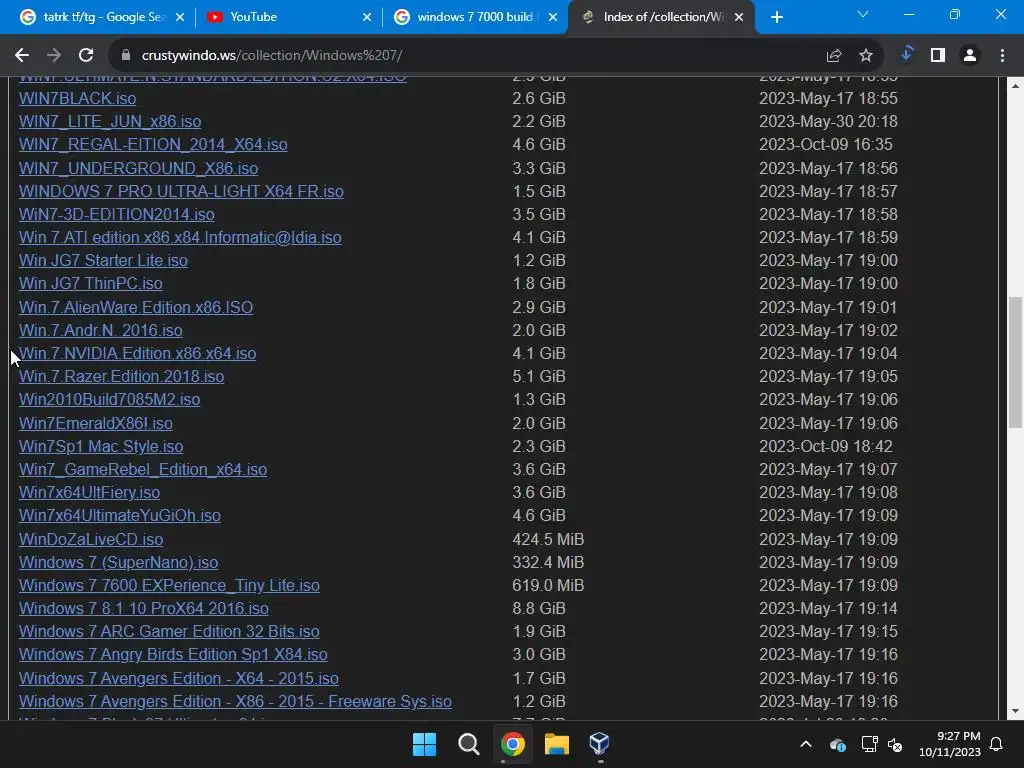Screen dimensions: 1024x768
Task: Open Win.7.Razer.Edition.2018.iso
Action: [121, 376]
